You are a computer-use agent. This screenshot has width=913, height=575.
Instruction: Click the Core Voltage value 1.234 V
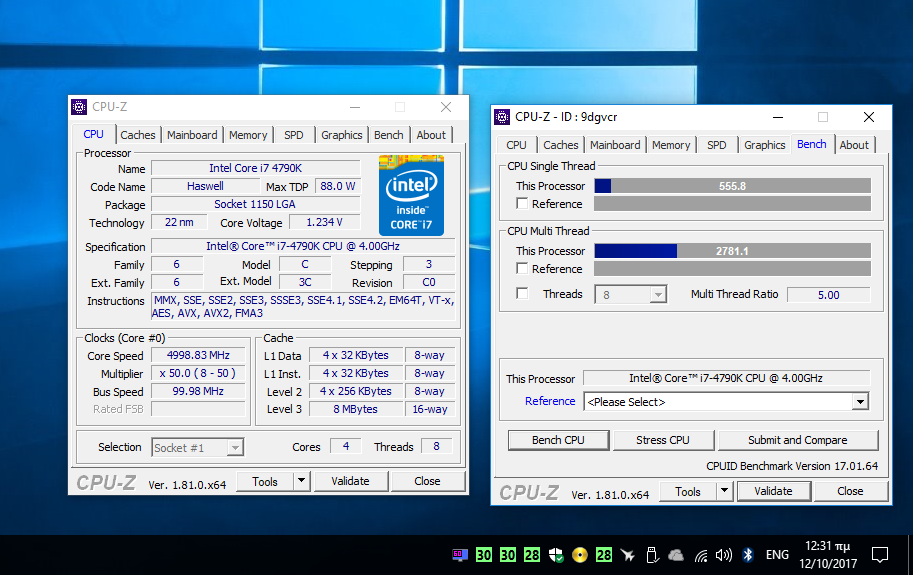pyautogui.click(x=324, y=222)
